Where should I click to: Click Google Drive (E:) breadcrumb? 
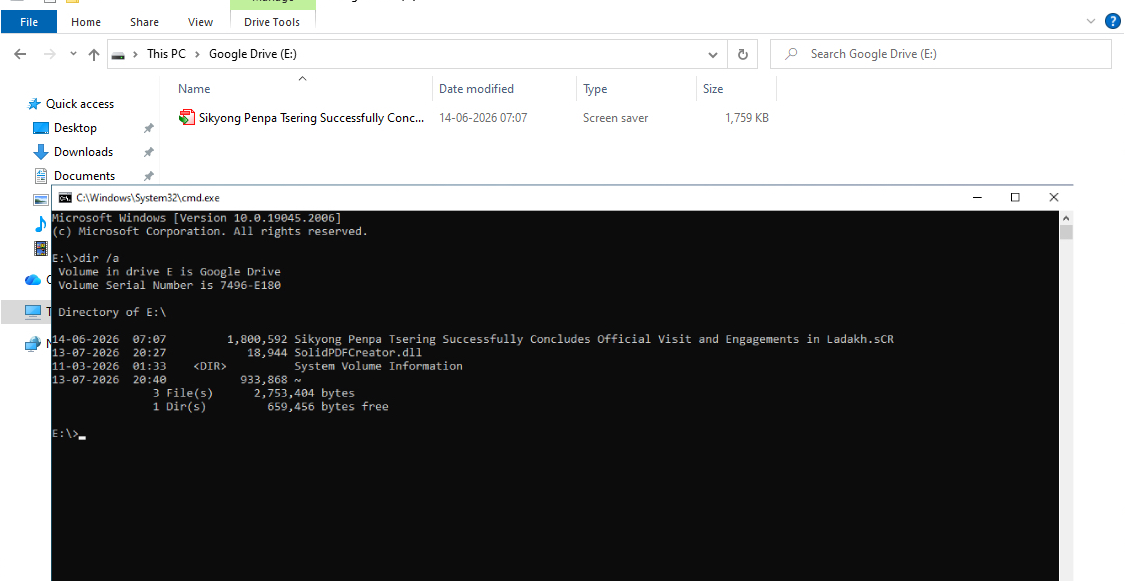tap(253, 54)
